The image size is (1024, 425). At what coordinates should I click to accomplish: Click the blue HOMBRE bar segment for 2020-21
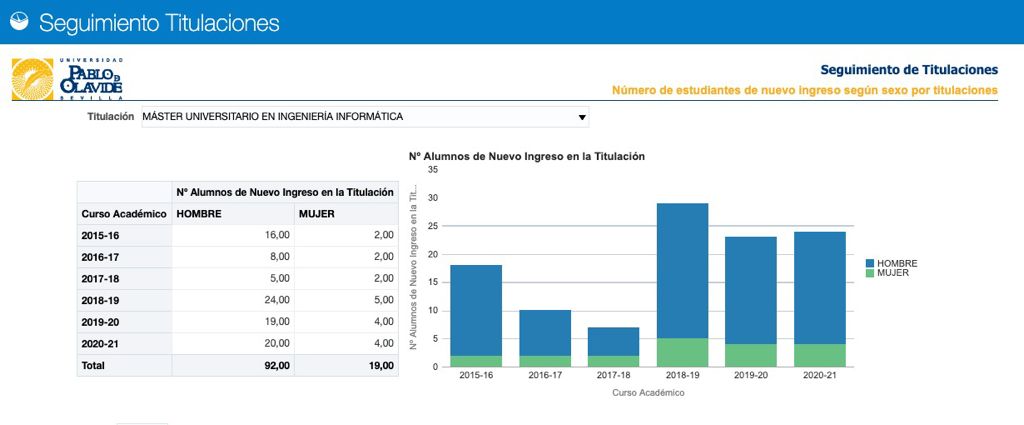click(820, 288)
